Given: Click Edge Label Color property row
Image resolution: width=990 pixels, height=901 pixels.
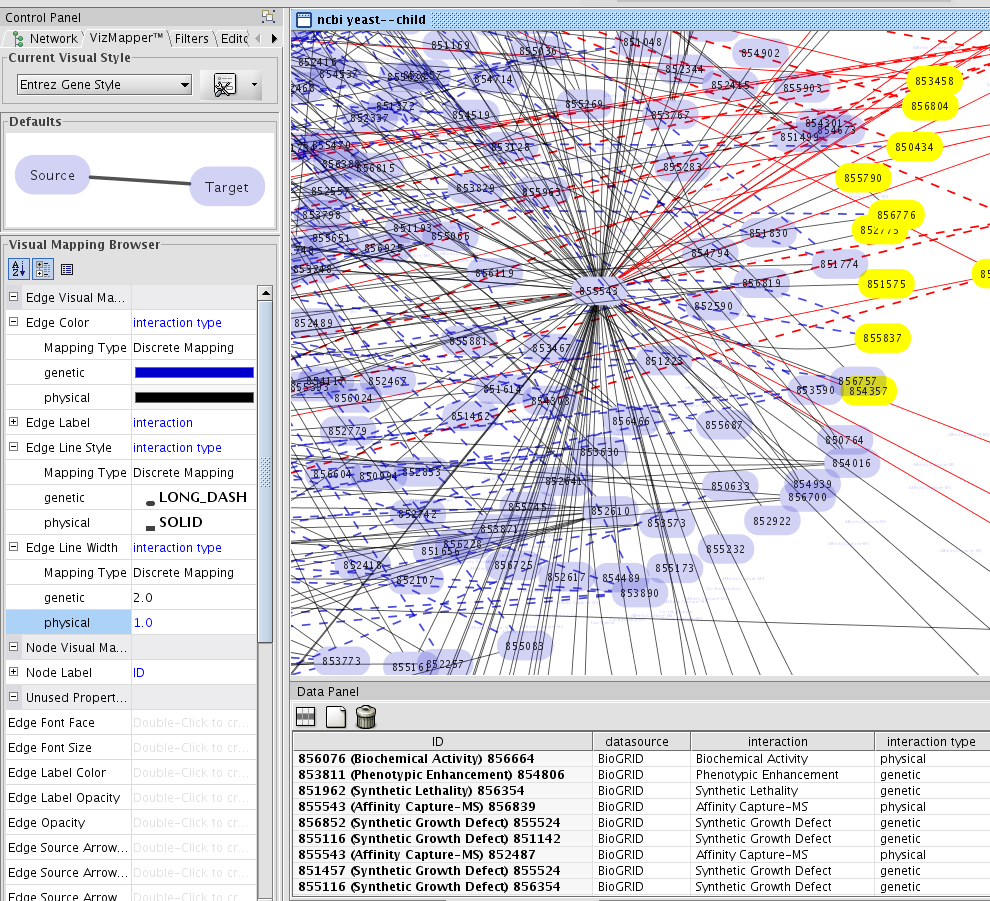Looking at the screenshot, I should 131,772.
